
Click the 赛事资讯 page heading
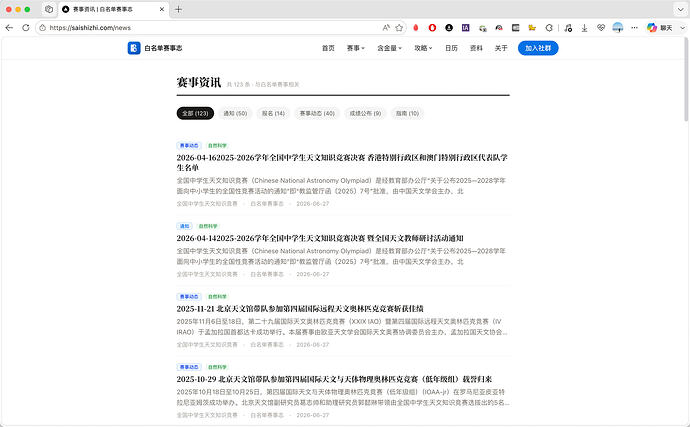pyautogui.click(x=198, y=82)
